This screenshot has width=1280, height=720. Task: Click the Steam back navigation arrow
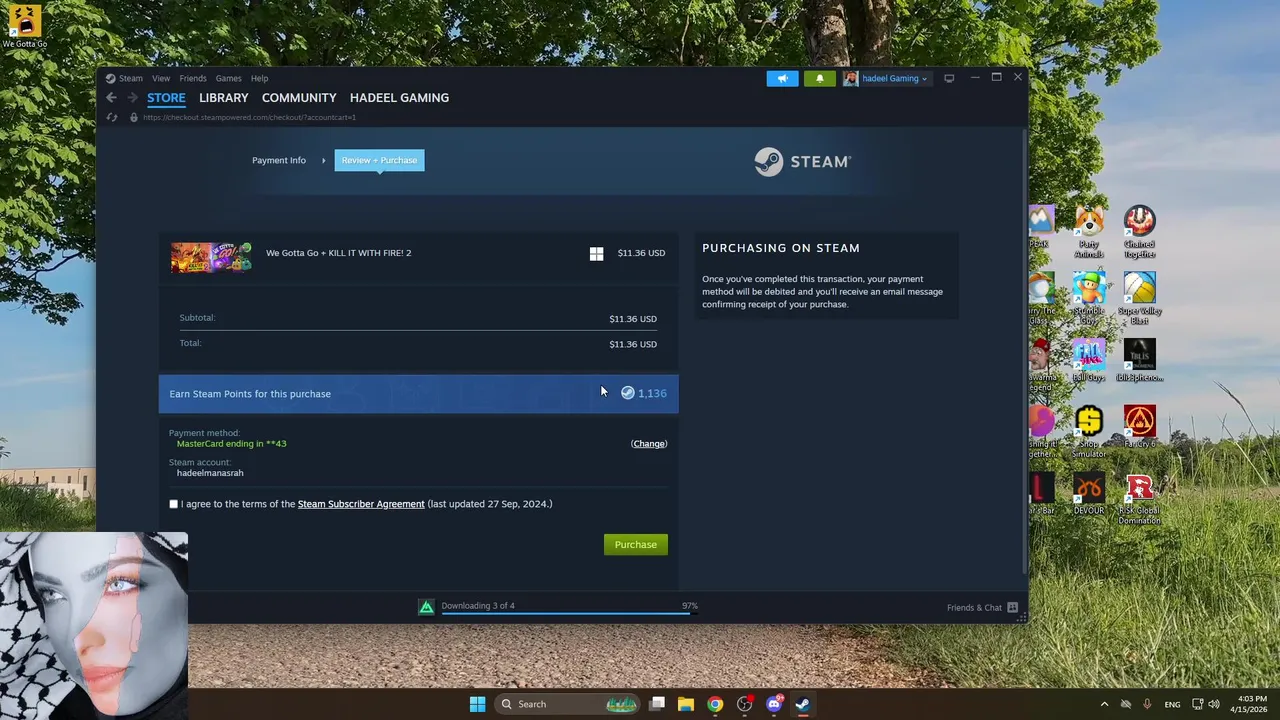[111, 98]
